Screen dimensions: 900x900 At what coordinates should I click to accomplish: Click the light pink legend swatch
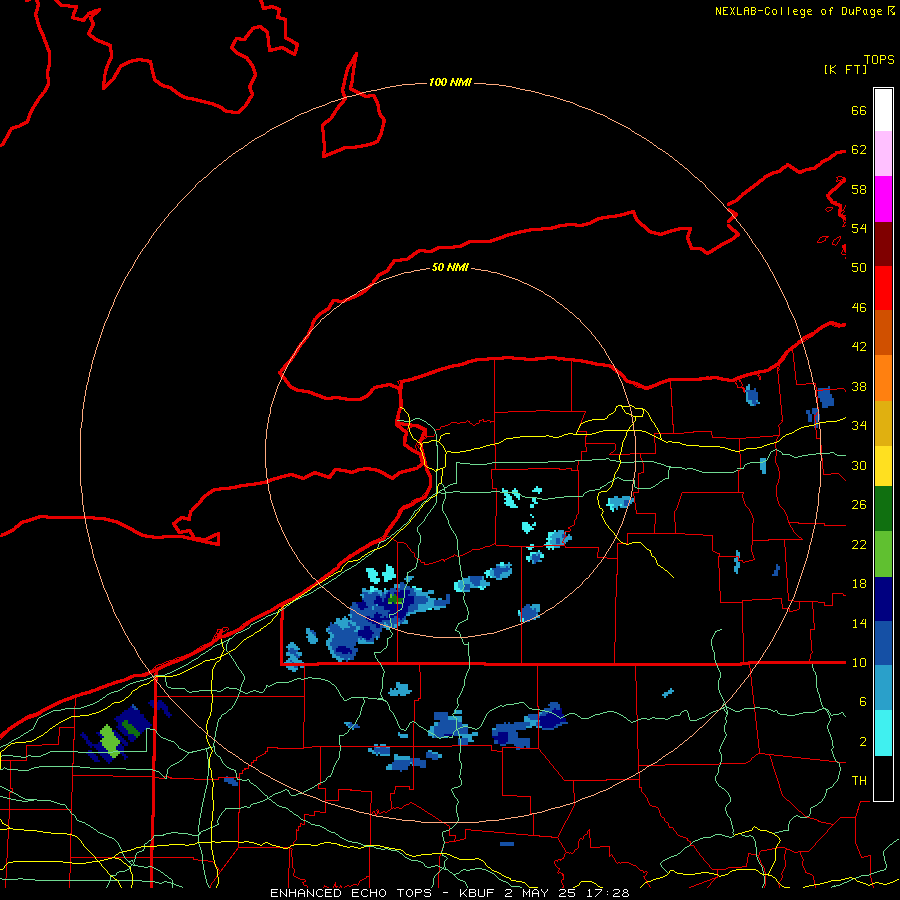point(883,153)
